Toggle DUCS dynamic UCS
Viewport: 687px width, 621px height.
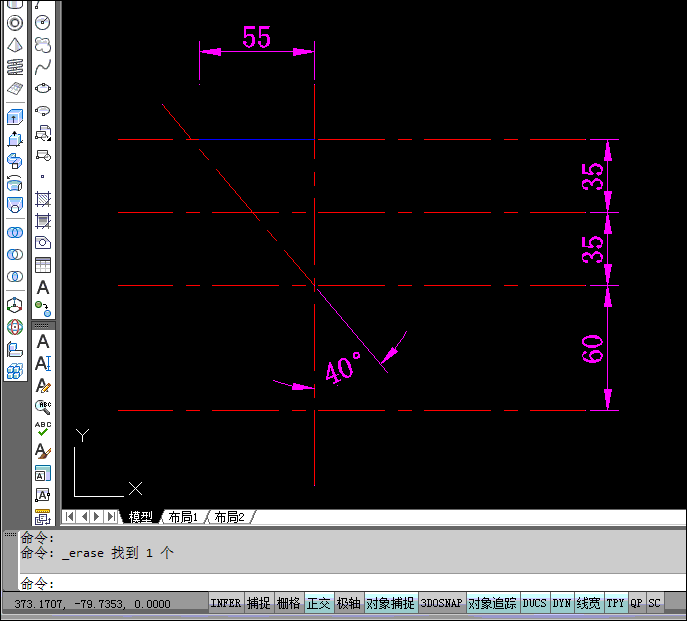click(x=535, y=603)
